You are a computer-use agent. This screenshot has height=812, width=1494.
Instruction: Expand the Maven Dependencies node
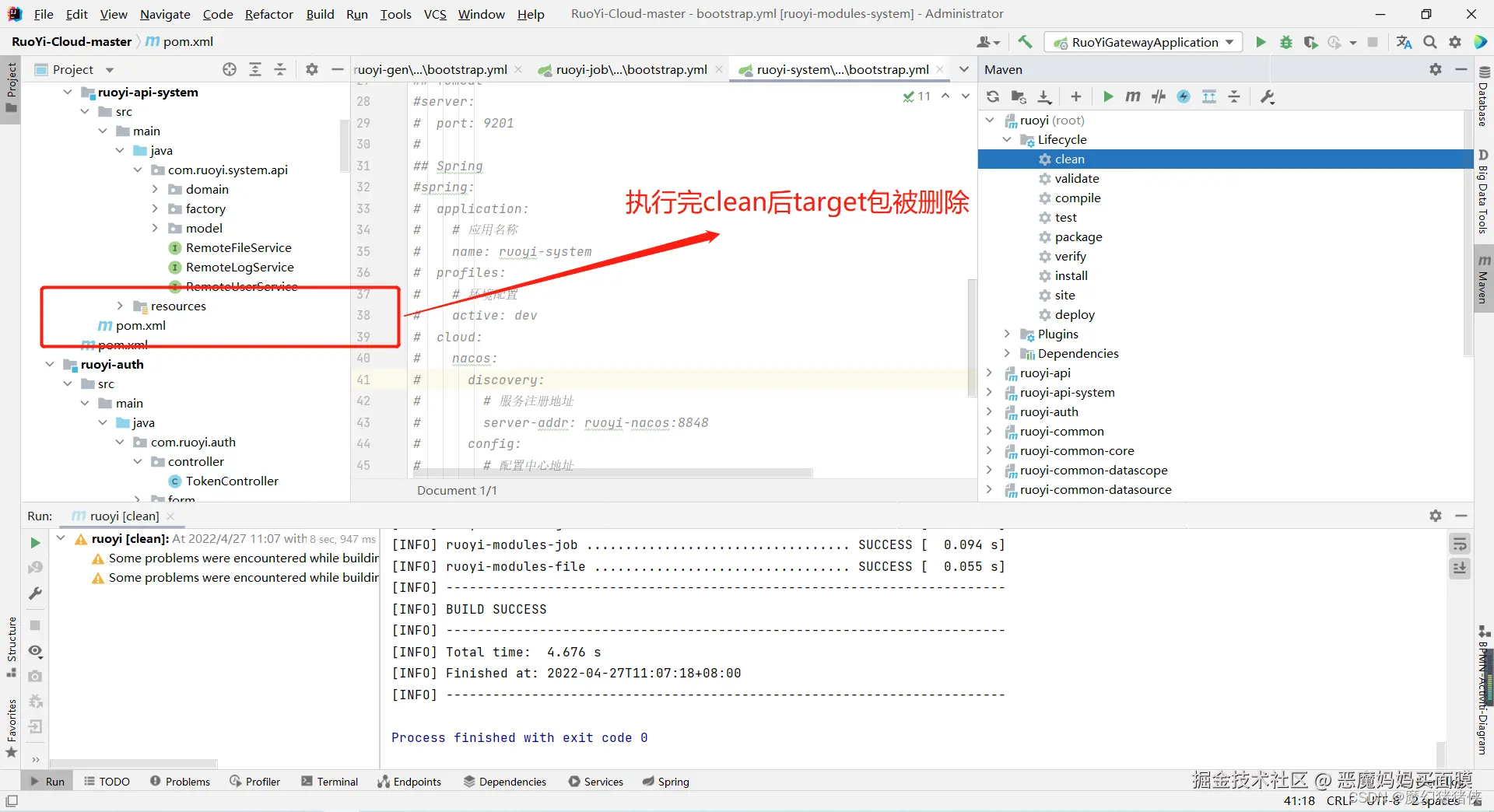point(1007,353)
